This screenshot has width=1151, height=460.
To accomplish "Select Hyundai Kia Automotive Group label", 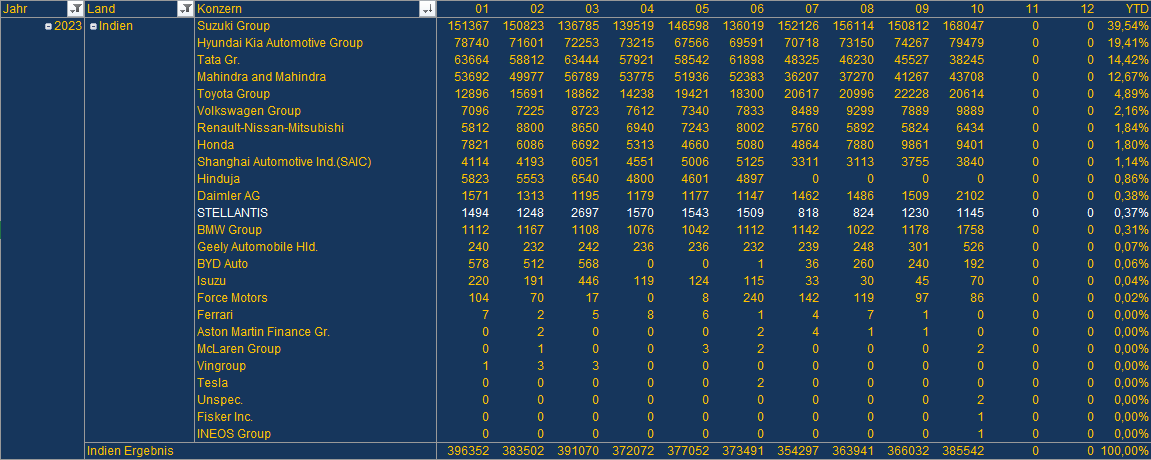I will click(x=280, y=43).
